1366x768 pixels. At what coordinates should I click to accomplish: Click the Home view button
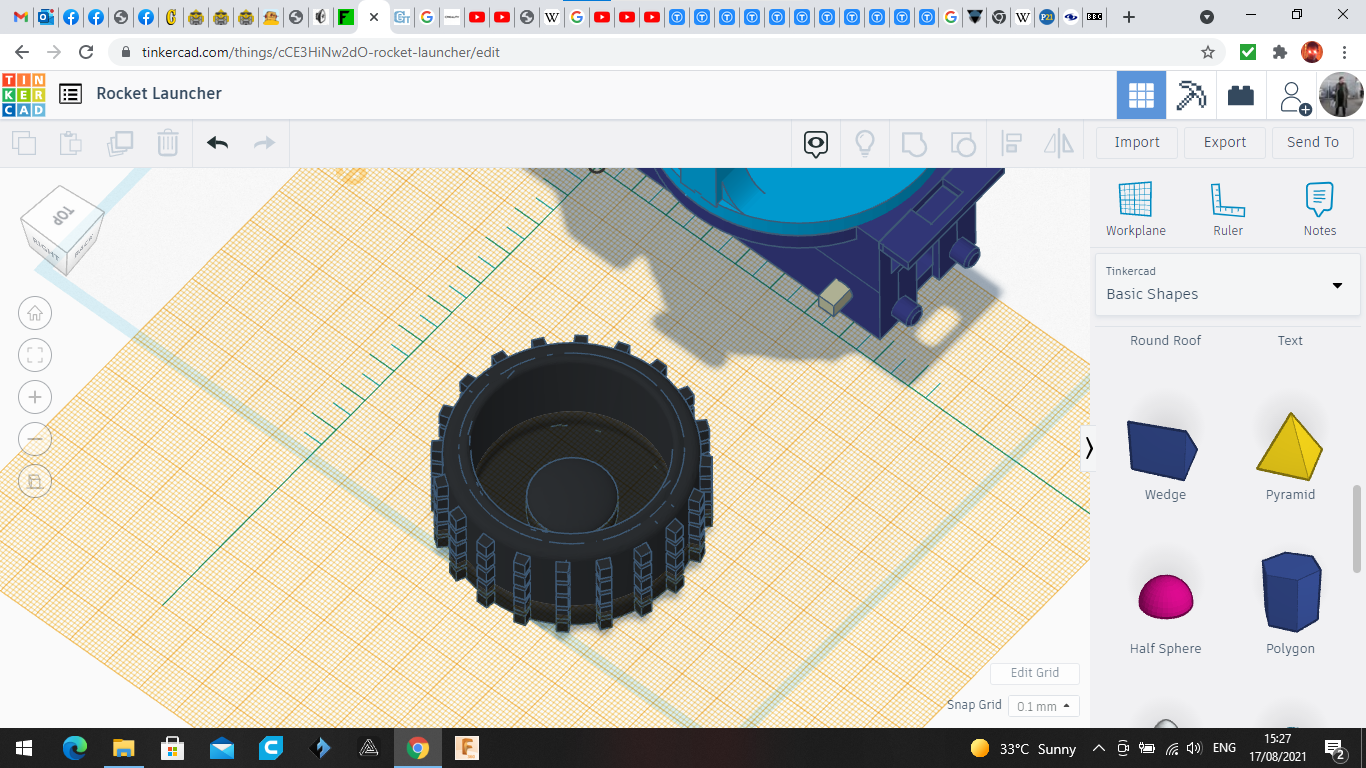click(x=35, y=313)
